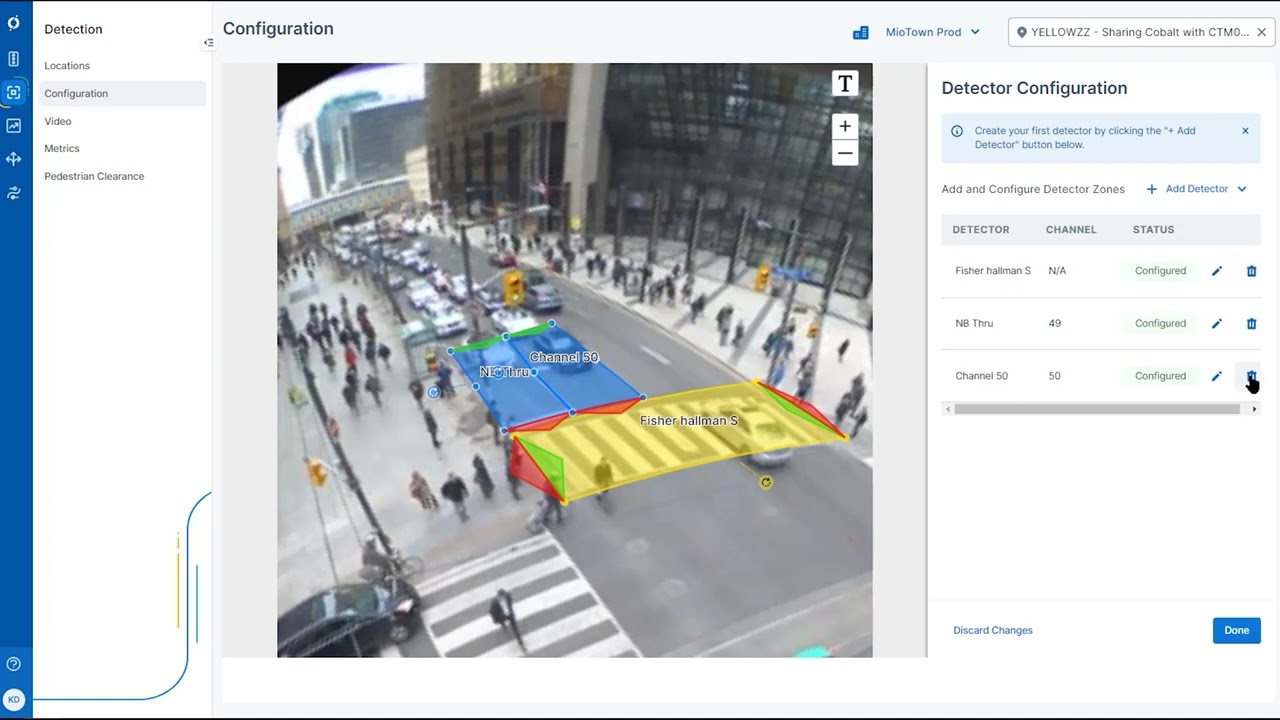1280x720 pixels.
Task: Open Locations in the Detection menu
Action: coord(67,66)
